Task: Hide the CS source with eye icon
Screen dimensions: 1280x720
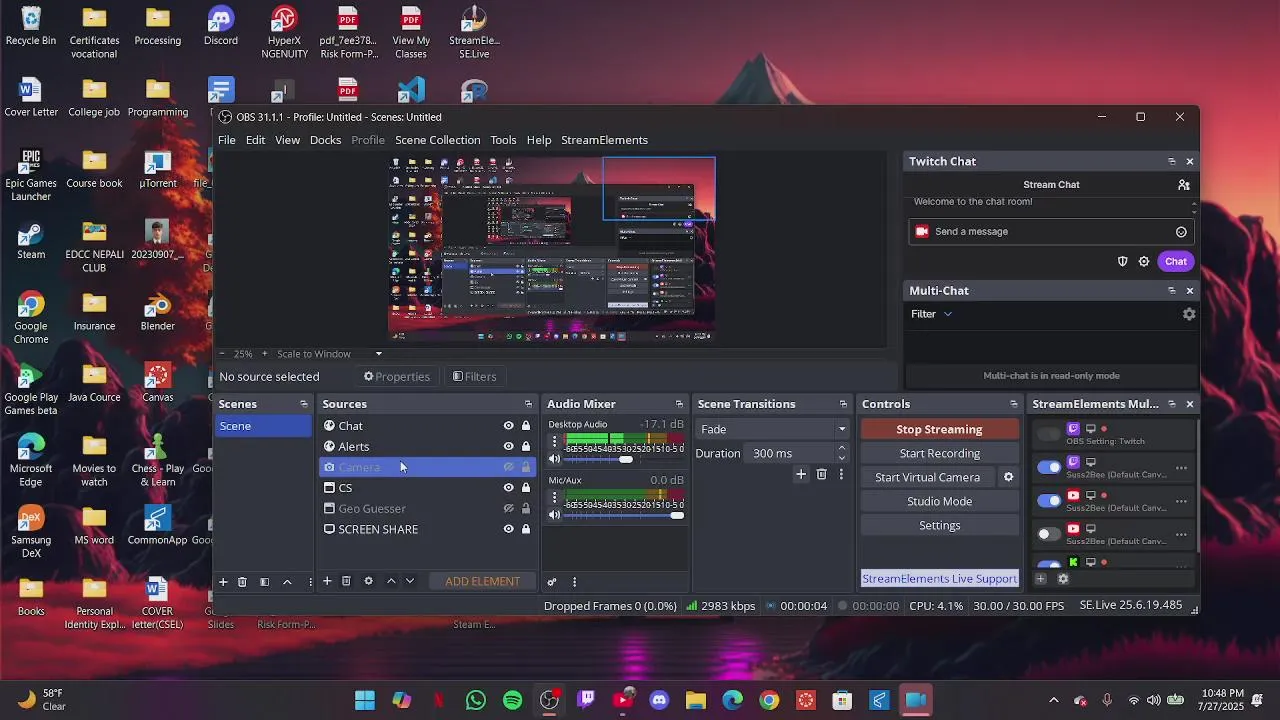Action: coord(508,488)
